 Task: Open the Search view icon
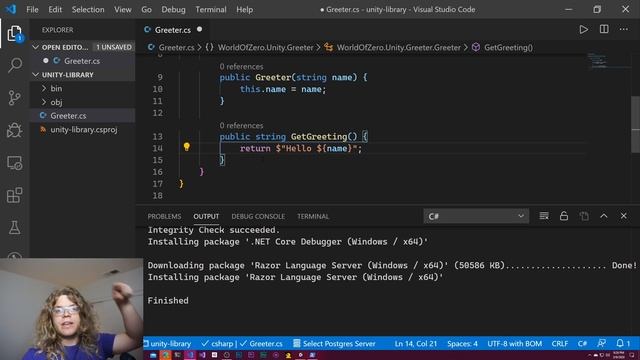(15, 65)
